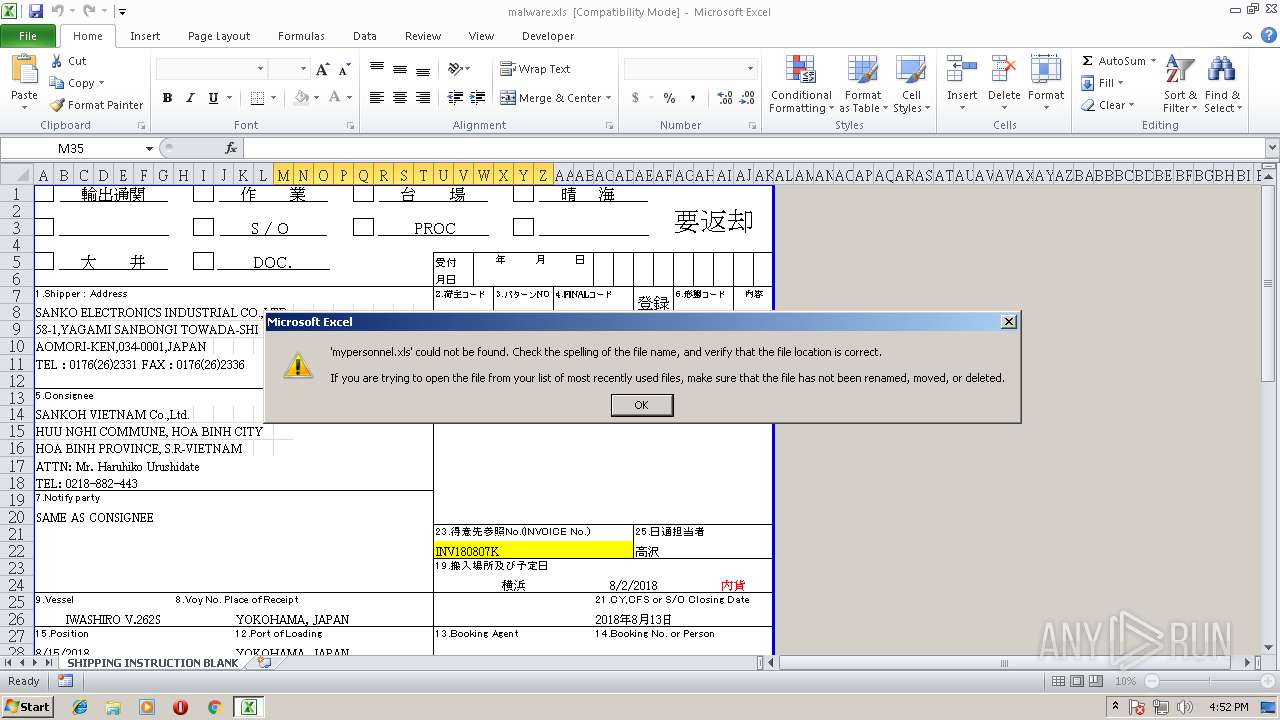Screen dimensions: 1280x720
Task: Expand the Merge & Center dropdown arrow
Action: click(610, 98)
